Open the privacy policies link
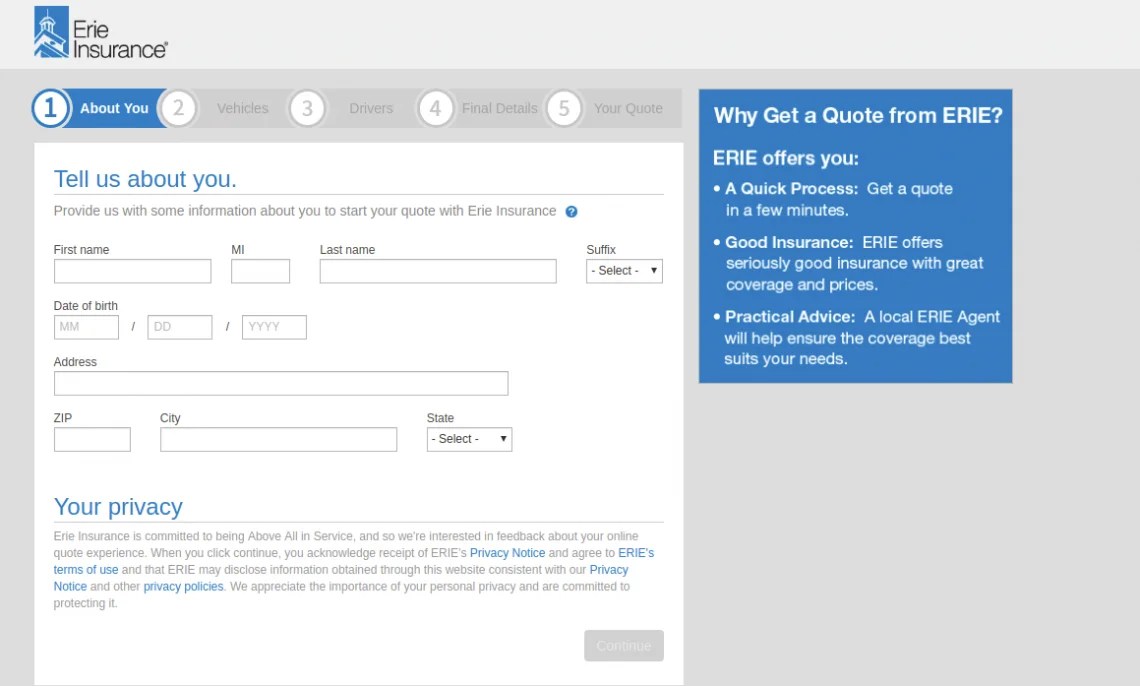 181,586
